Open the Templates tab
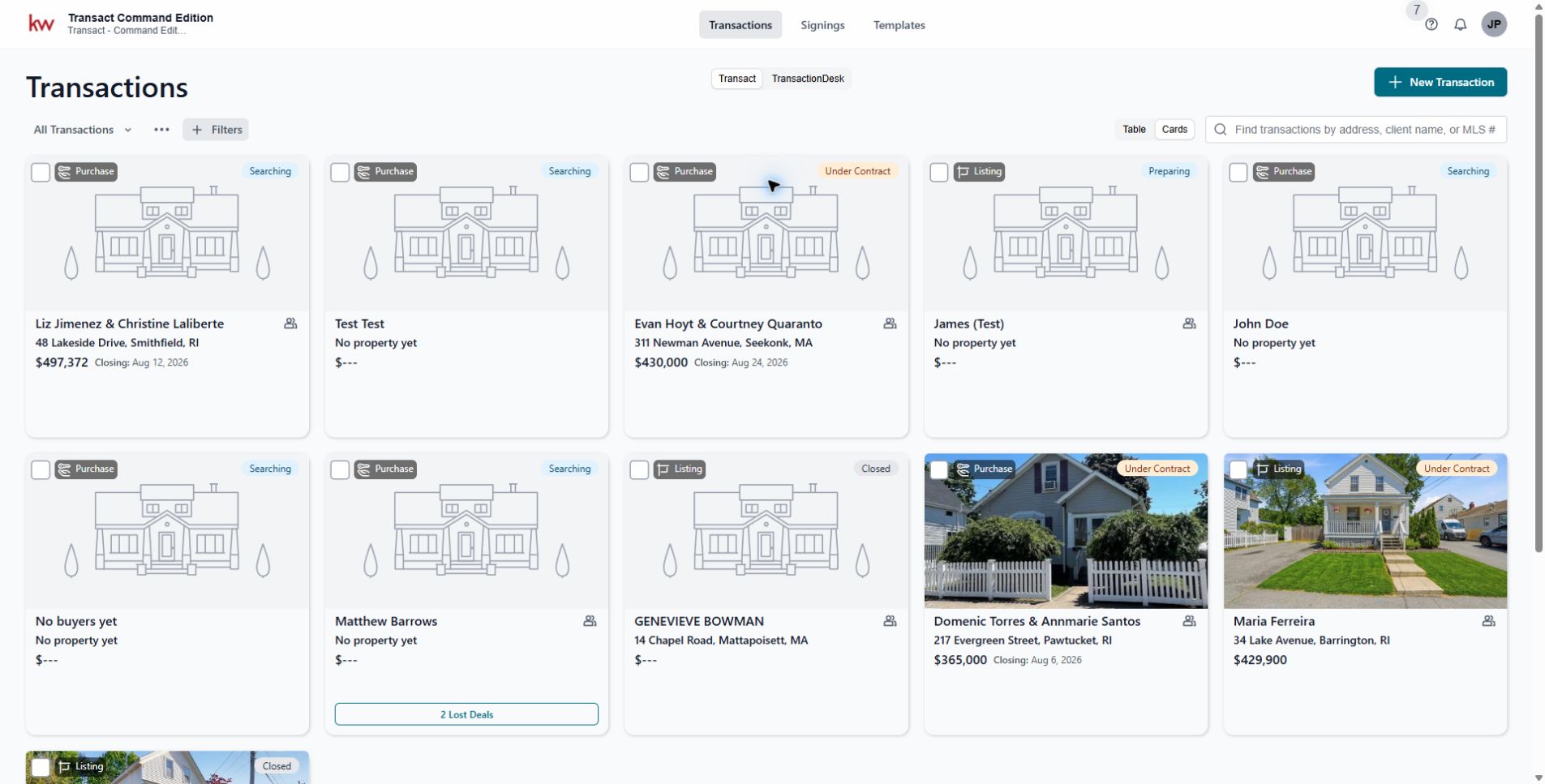Screen dimensions: 1545x784 pos(899,25)
